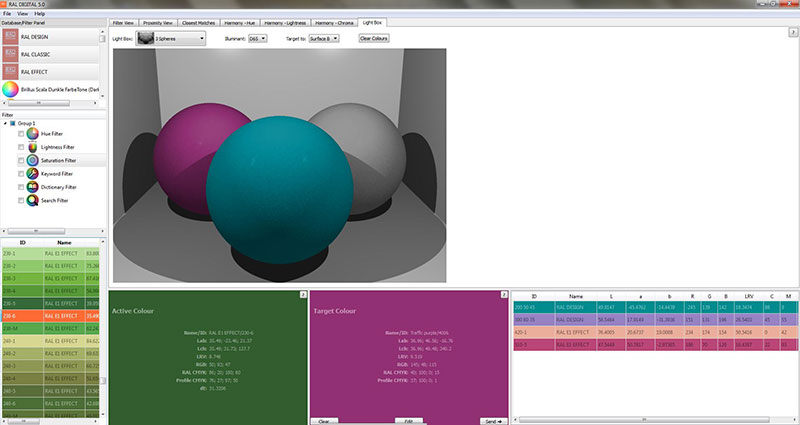Select the salmon 420-1 RAL E1 EFFECT row
Image resolution: width=800 pixels, height=425 pixels.
[x=655, y=332]
